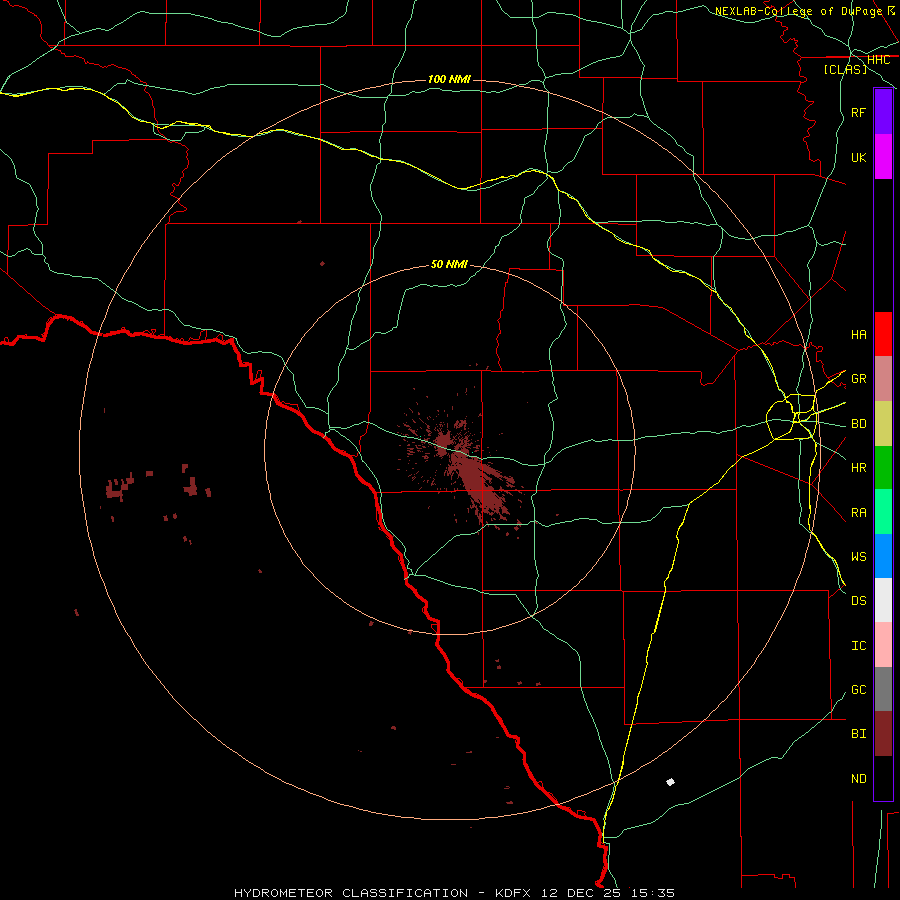Click the 'NEXLAB-College of DuPage' credit text
This screenshot has height=900, width=900.
tap(798, 11)
